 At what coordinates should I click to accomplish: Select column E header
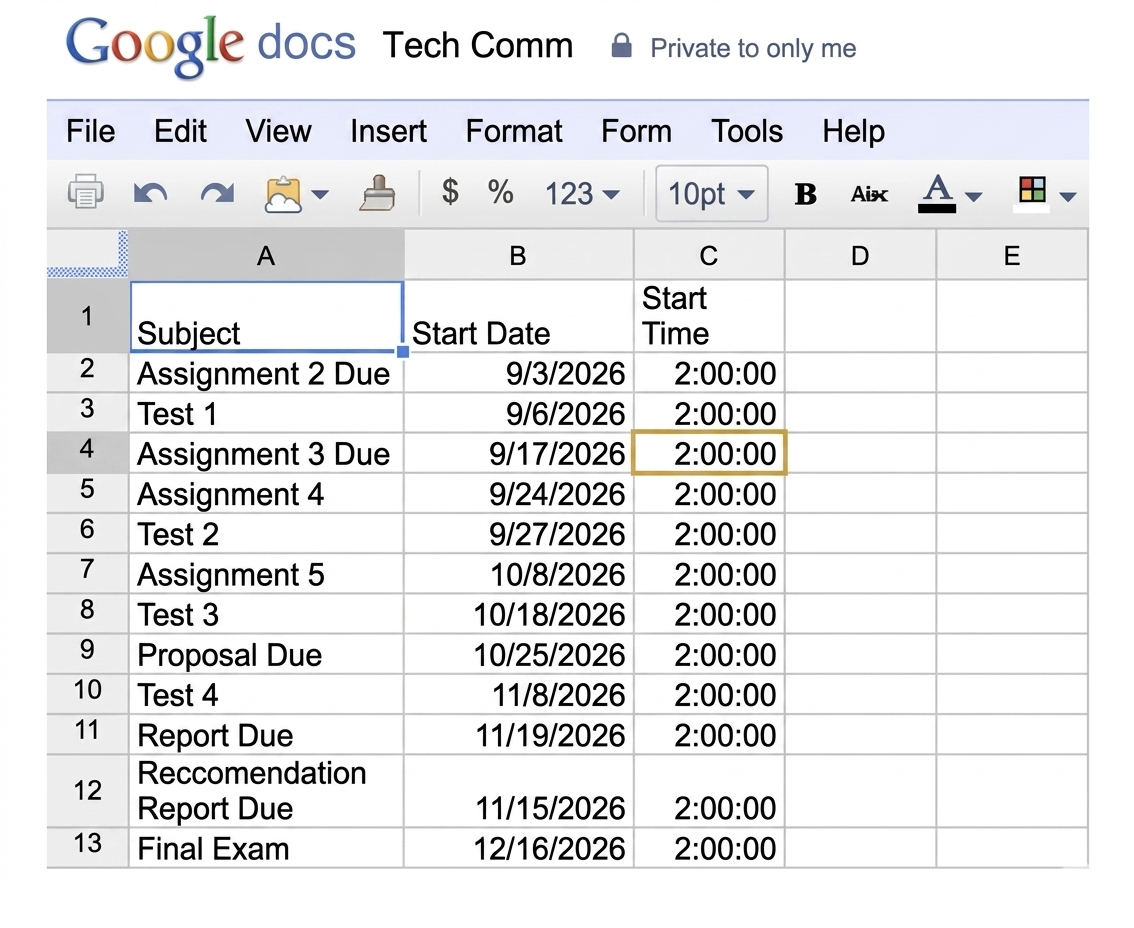click(1012, 255)
